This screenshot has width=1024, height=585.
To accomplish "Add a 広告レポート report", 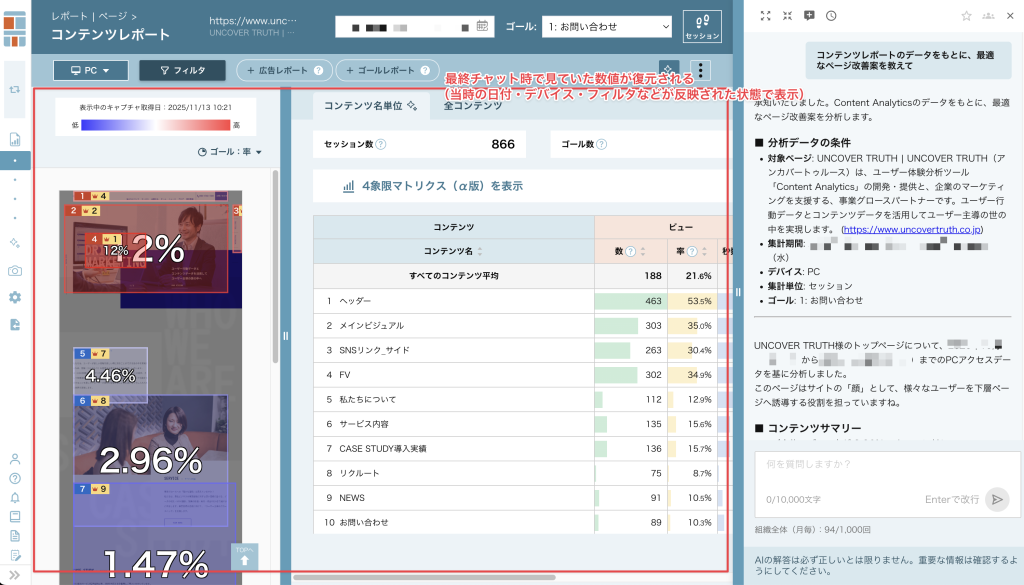I will [284, 70].
